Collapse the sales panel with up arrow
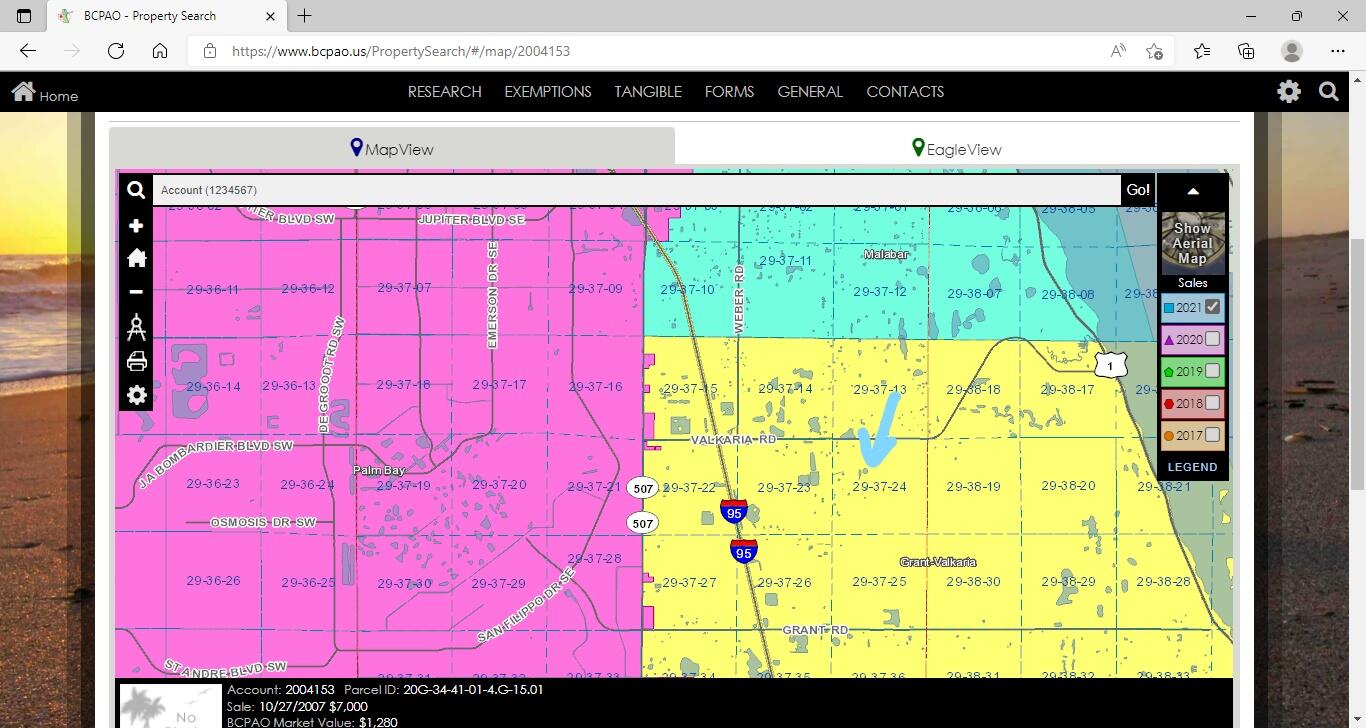The width and height of the screenshot is (1366, 728). 1192,191
